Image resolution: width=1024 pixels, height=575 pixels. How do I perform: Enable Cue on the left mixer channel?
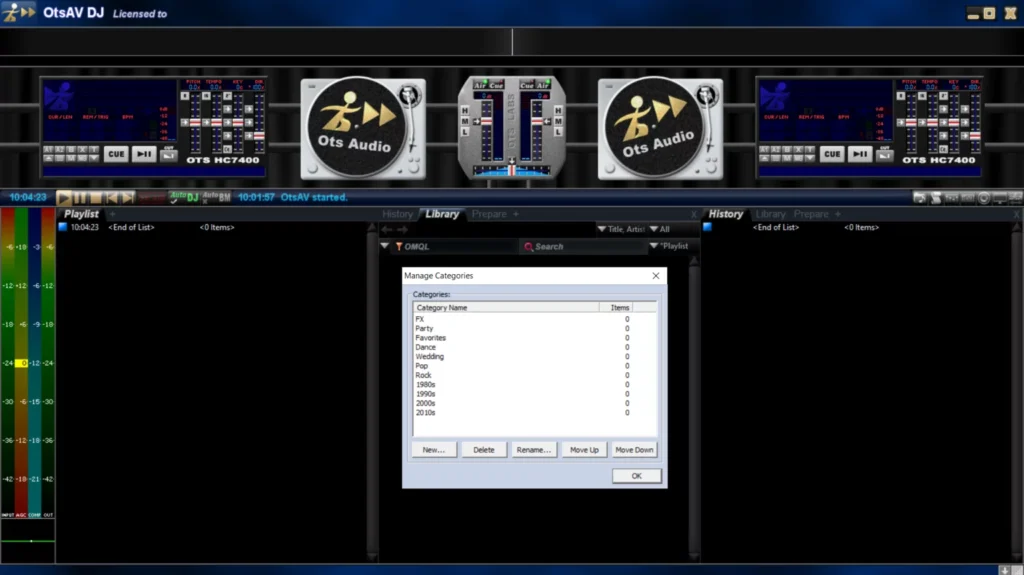point(496,86)
